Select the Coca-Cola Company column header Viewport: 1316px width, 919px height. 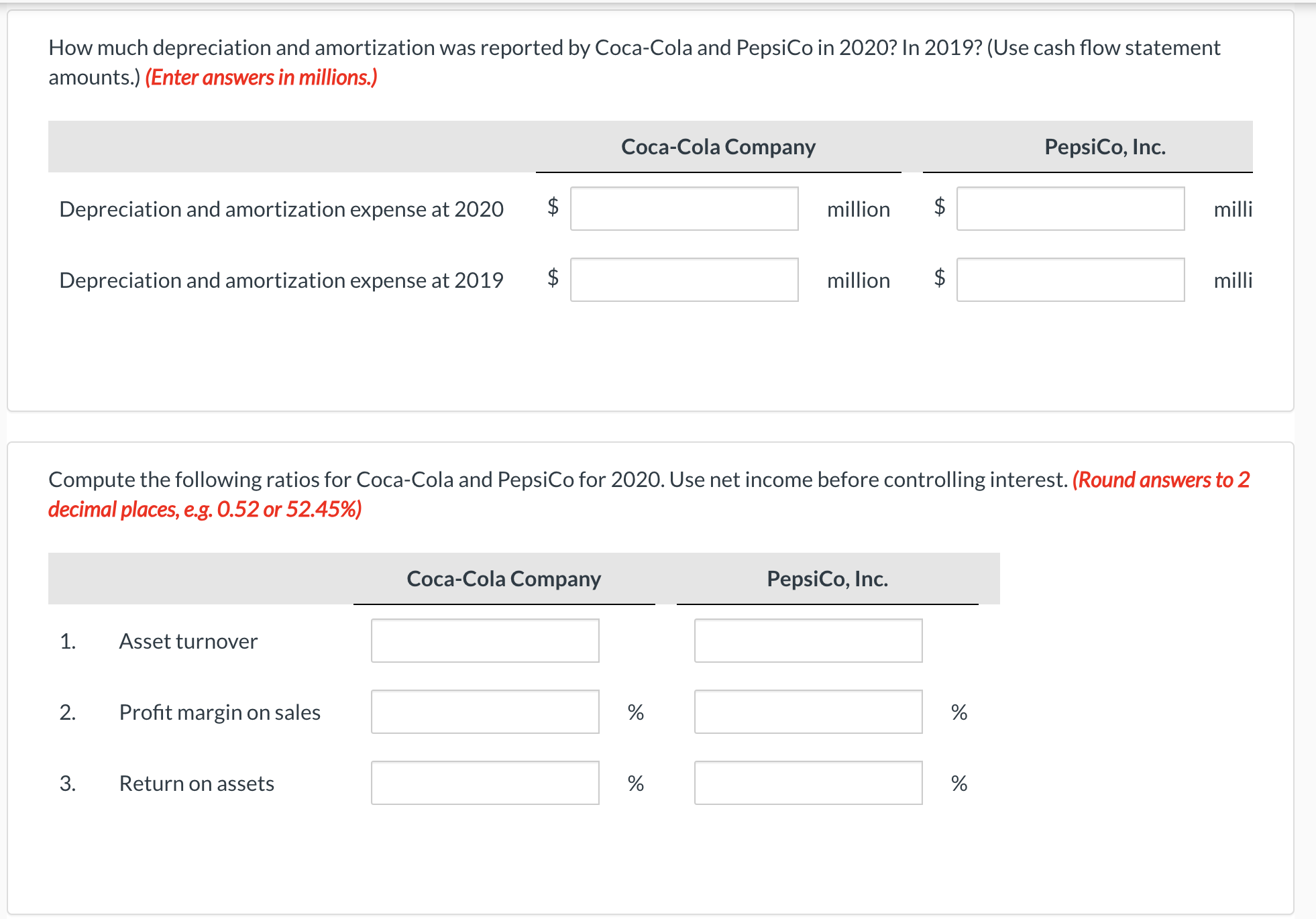(x=718, y=146)
